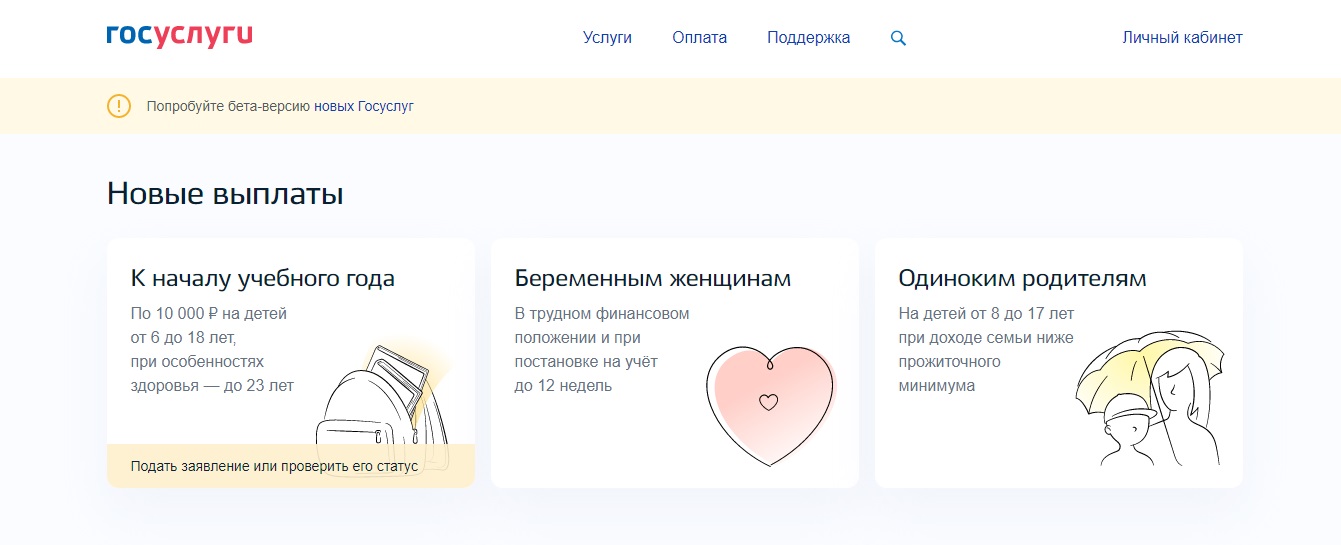Viewport: 1341px width, 545px height.
Task: Click text 'Попробуйте бета-версию'
Action: click(228, 105)
